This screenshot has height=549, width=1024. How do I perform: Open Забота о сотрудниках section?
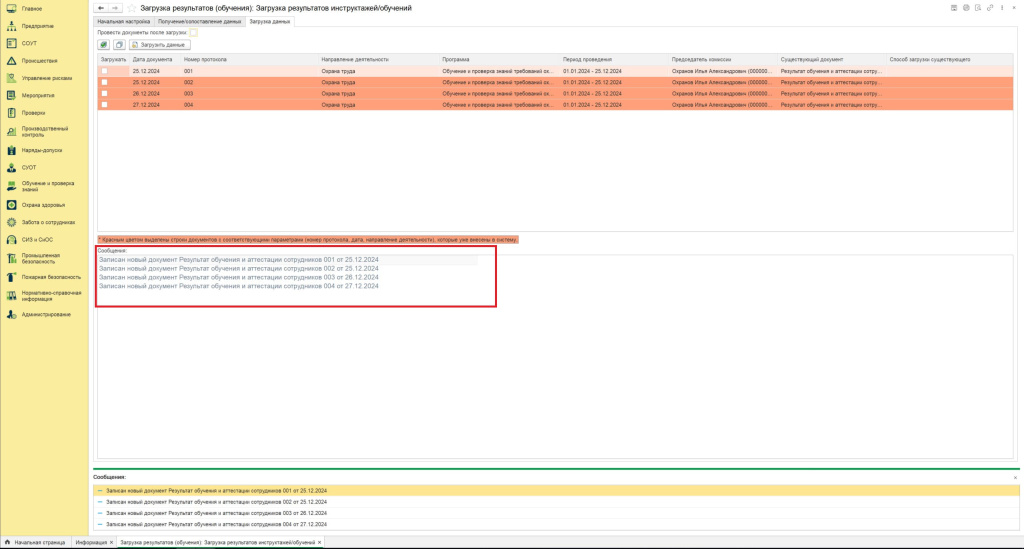click(x=48, y=223)
